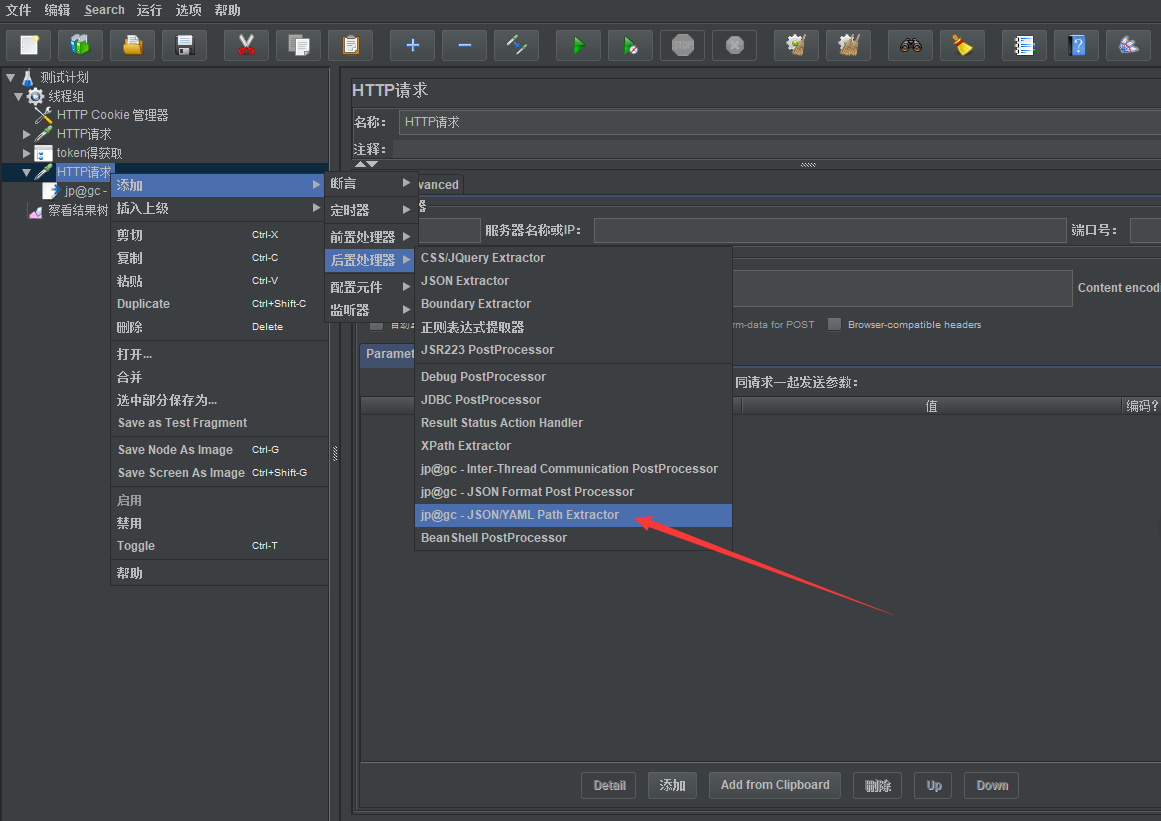Viewport: 1161px width, 821px height.
Task: Click the Add from Clipboard button
Action: pos(775,785)
